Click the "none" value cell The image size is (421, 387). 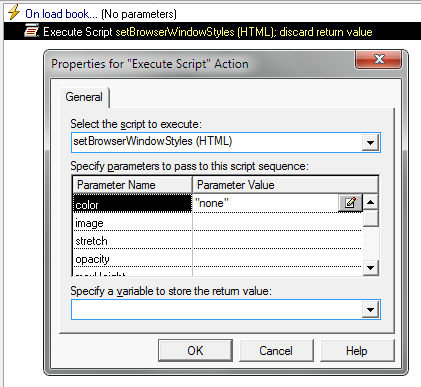[266, 203]
